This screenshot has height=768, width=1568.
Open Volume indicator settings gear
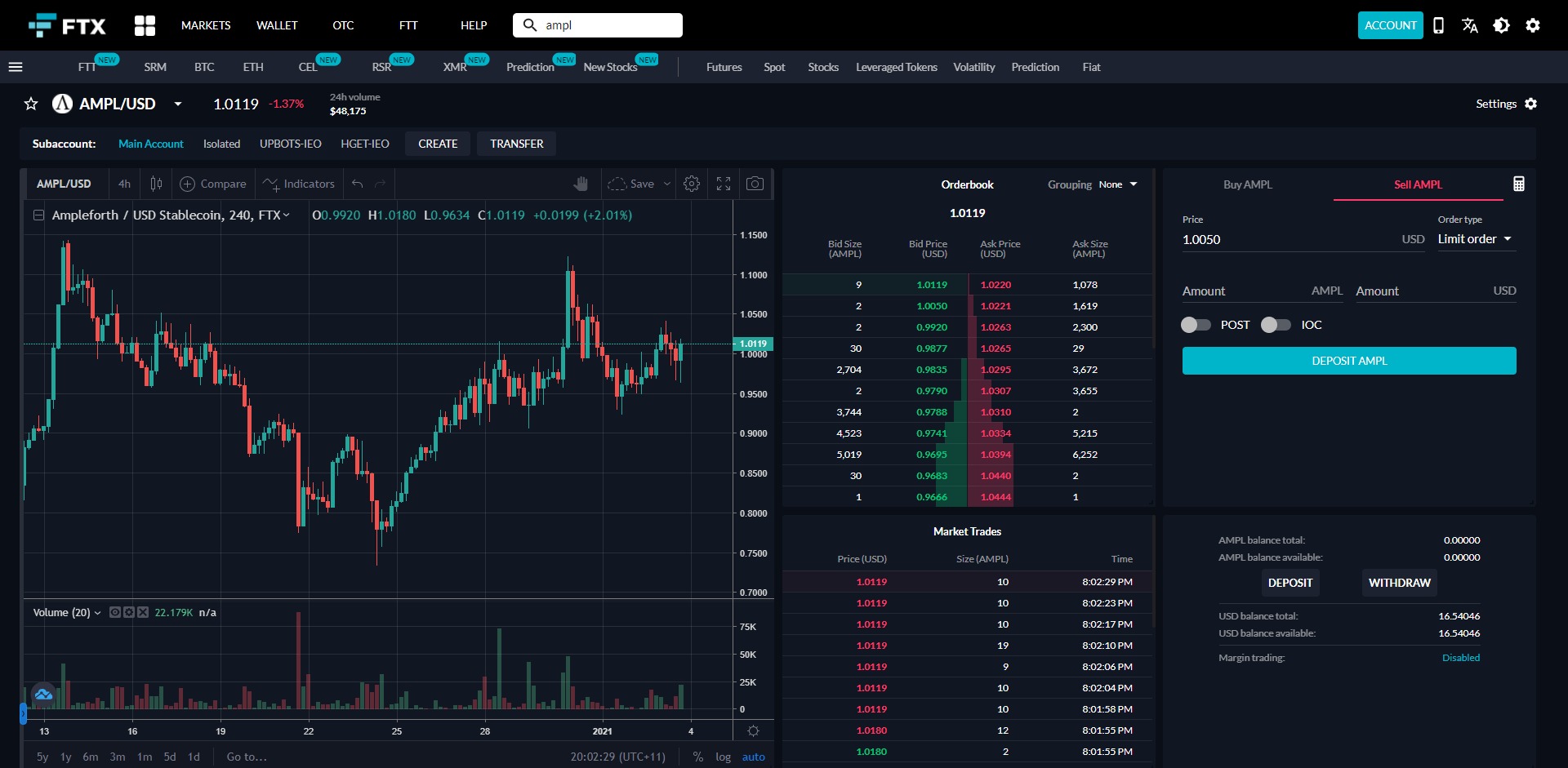pos(129,612)
